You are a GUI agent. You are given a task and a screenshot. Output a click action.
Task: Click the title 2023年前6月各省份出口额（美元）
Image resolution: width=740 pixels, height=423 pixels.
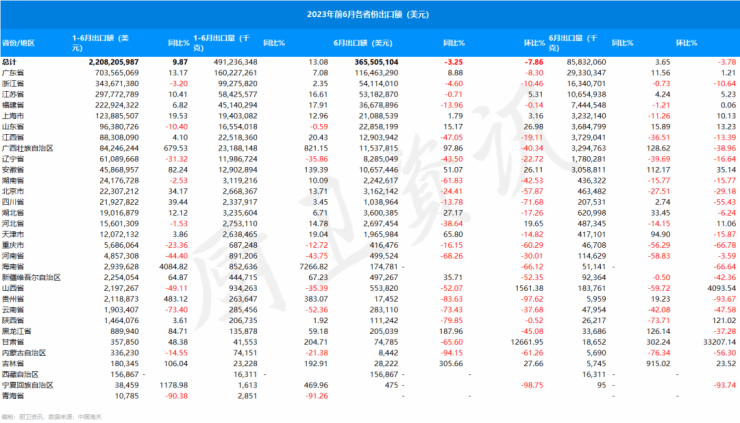[368, 14]
